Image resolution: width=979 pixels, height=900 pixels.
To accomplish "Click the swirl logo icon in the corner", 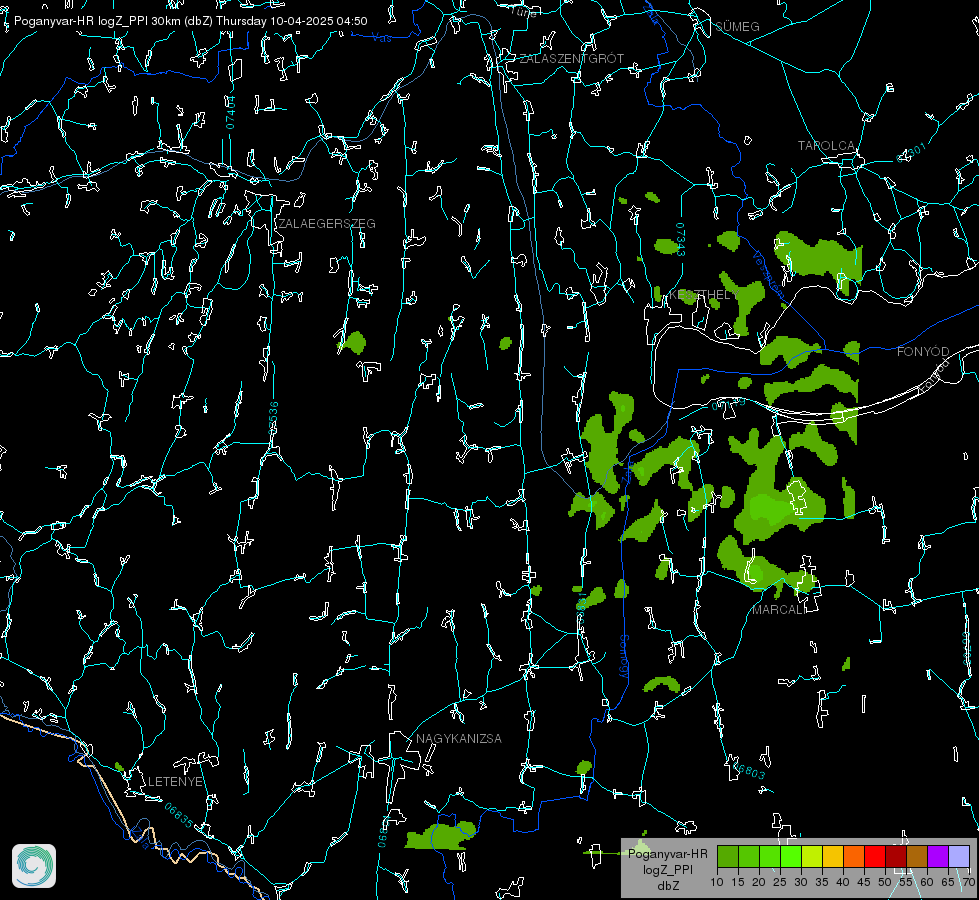I will pos(34,866).
